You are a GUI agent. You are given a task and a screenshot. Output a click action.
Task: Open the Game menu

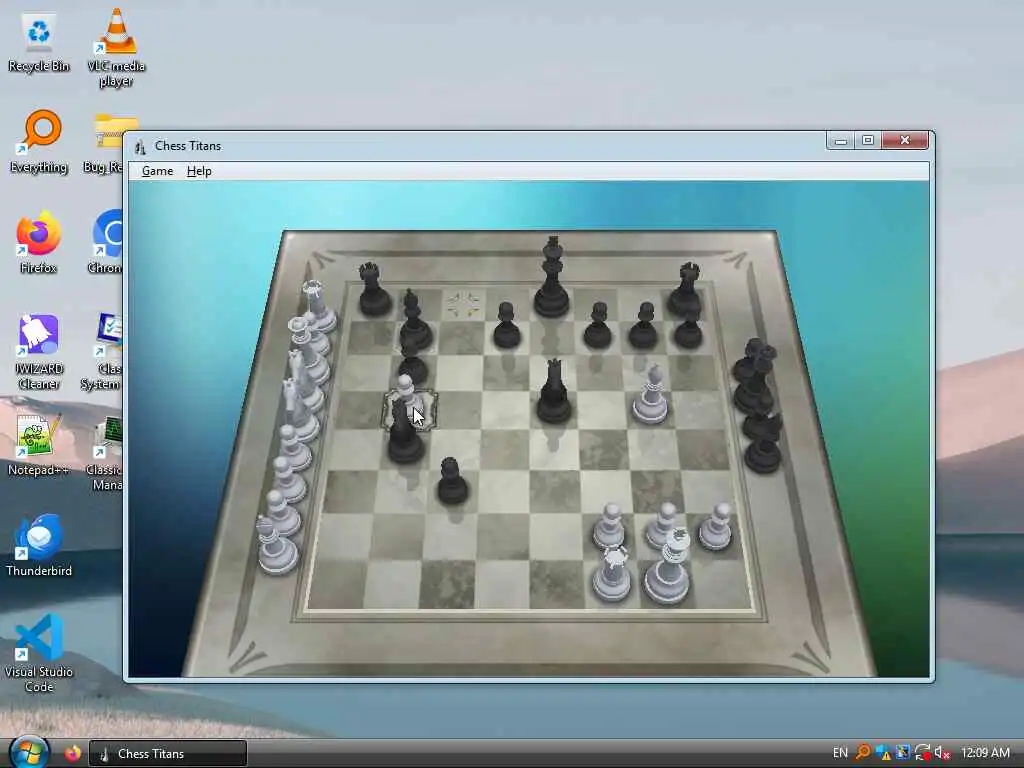(157, 171)
